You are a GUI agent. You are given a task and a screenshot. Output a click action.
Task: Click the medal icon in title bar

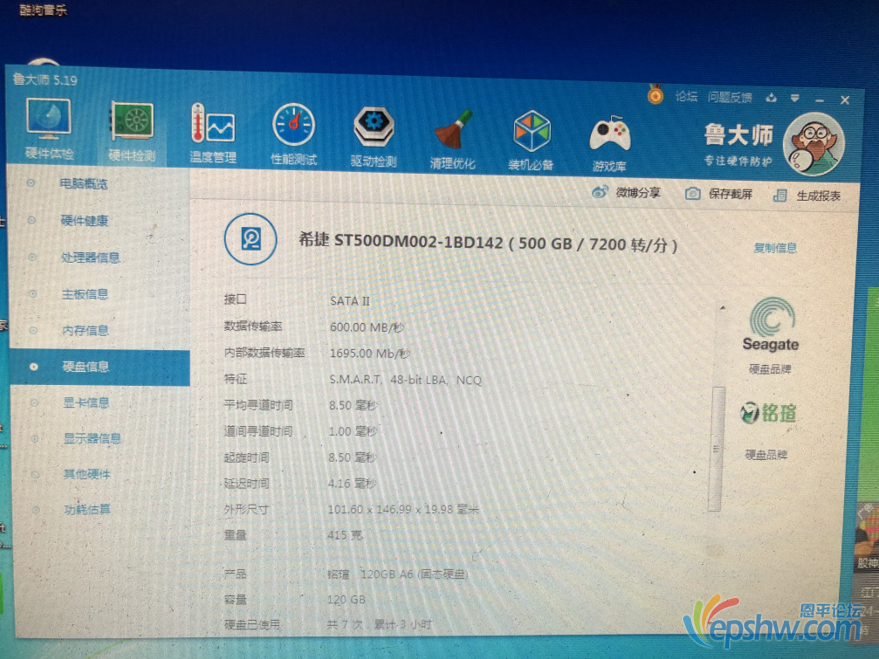[655, 94]
